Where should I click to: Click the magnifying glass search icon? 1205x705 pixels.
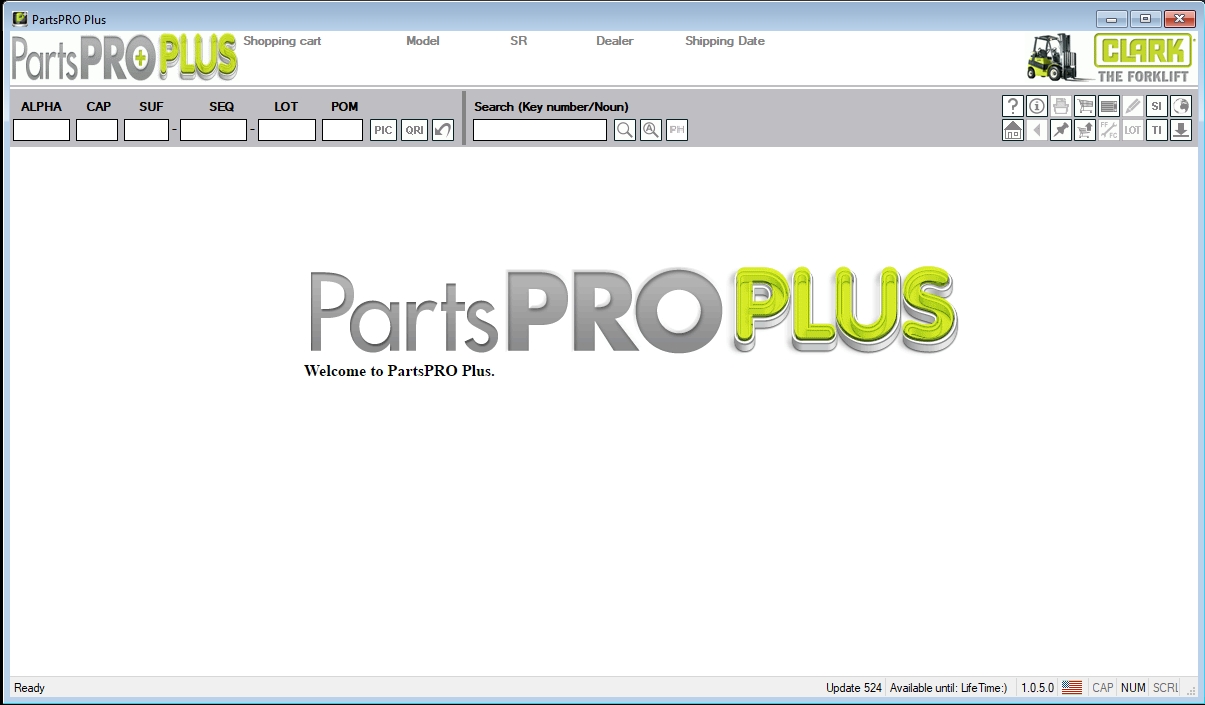tap(624, 130)
